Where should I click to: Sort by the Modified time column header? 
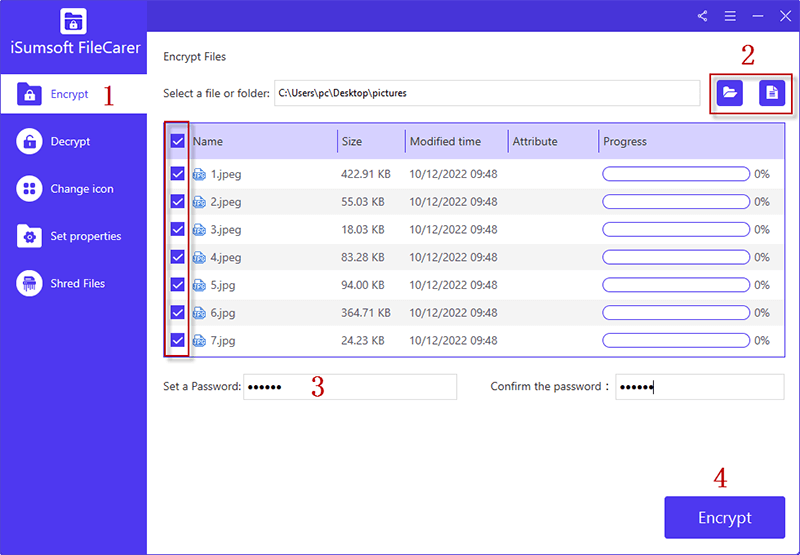point(445,141)
